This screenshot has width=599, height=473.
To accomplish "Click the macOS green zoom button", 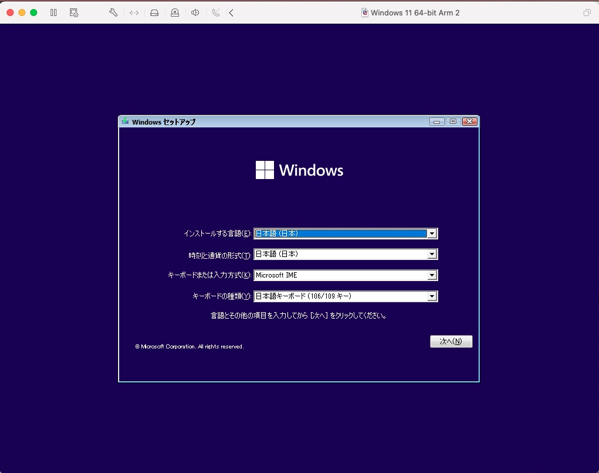I will (x=34, y=13).
